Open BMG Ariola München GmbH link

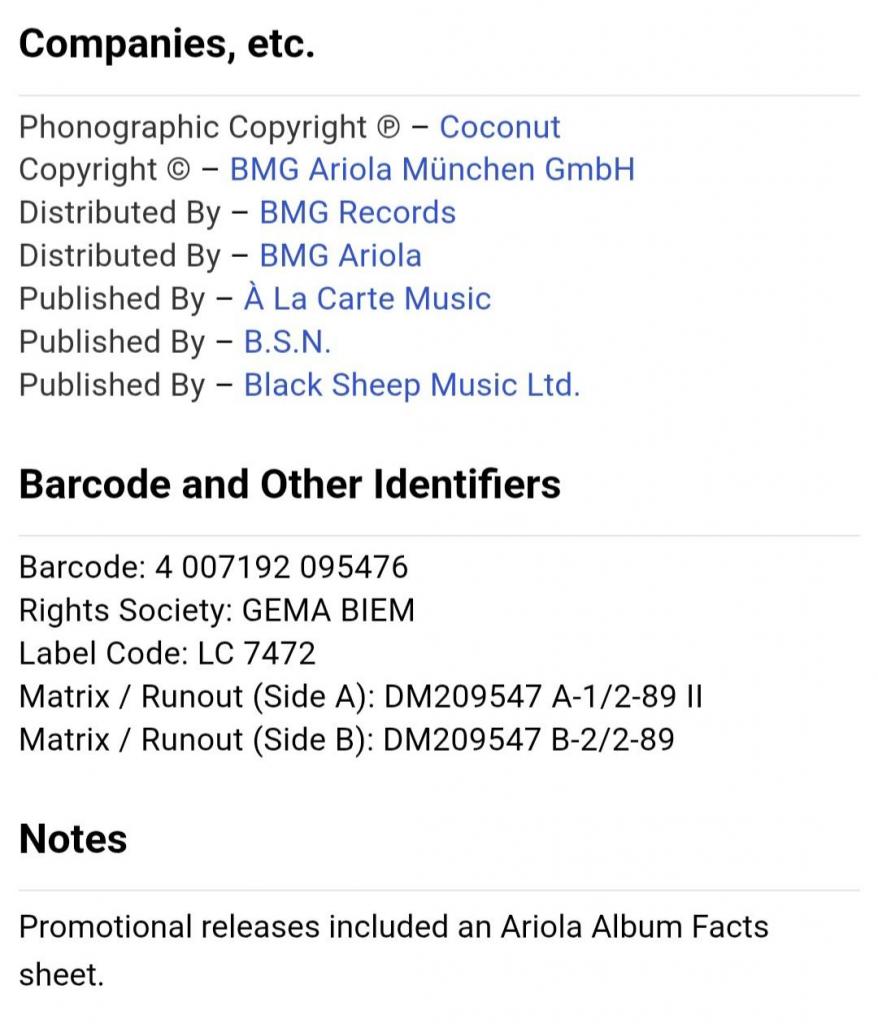tap(432, 169)
